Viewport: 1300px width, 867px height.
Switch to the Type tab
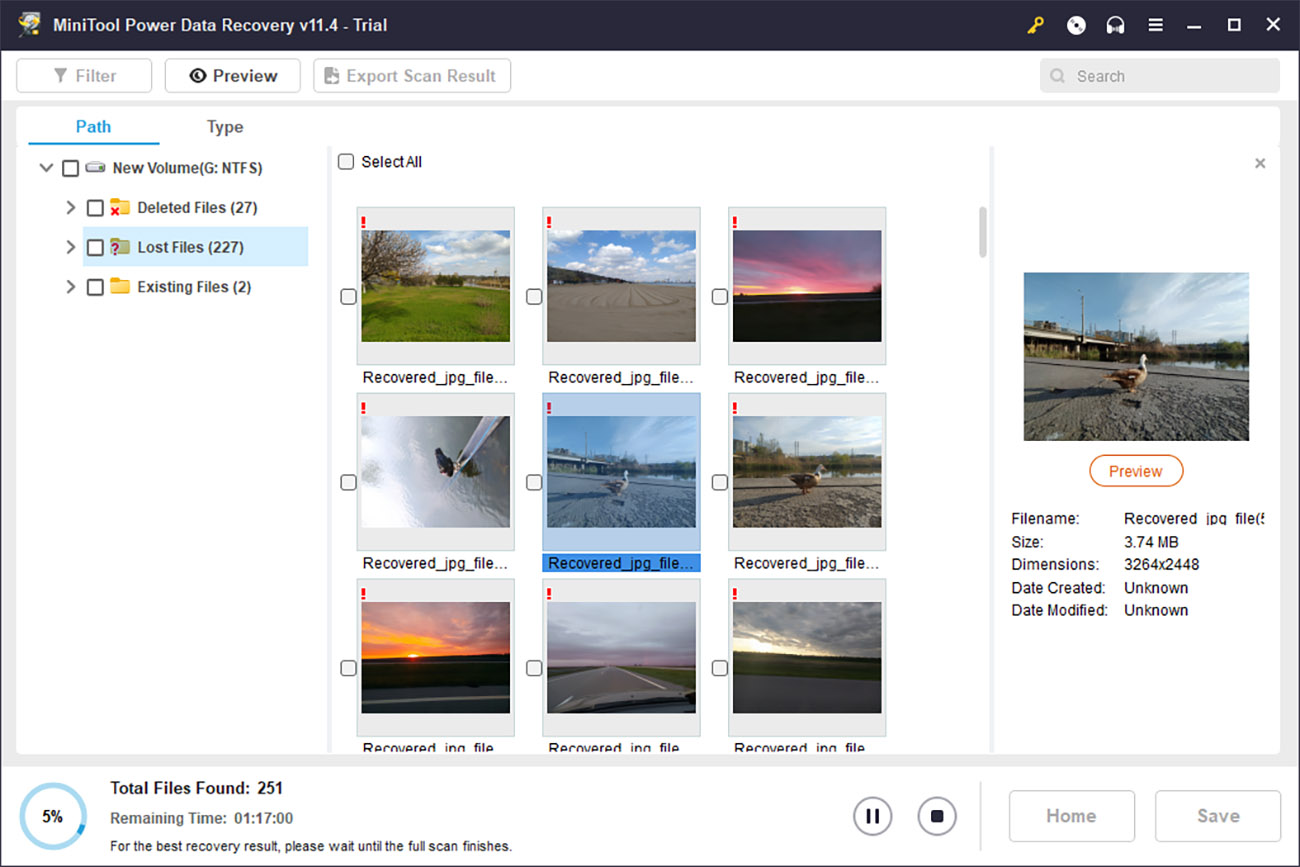(225, 127)
